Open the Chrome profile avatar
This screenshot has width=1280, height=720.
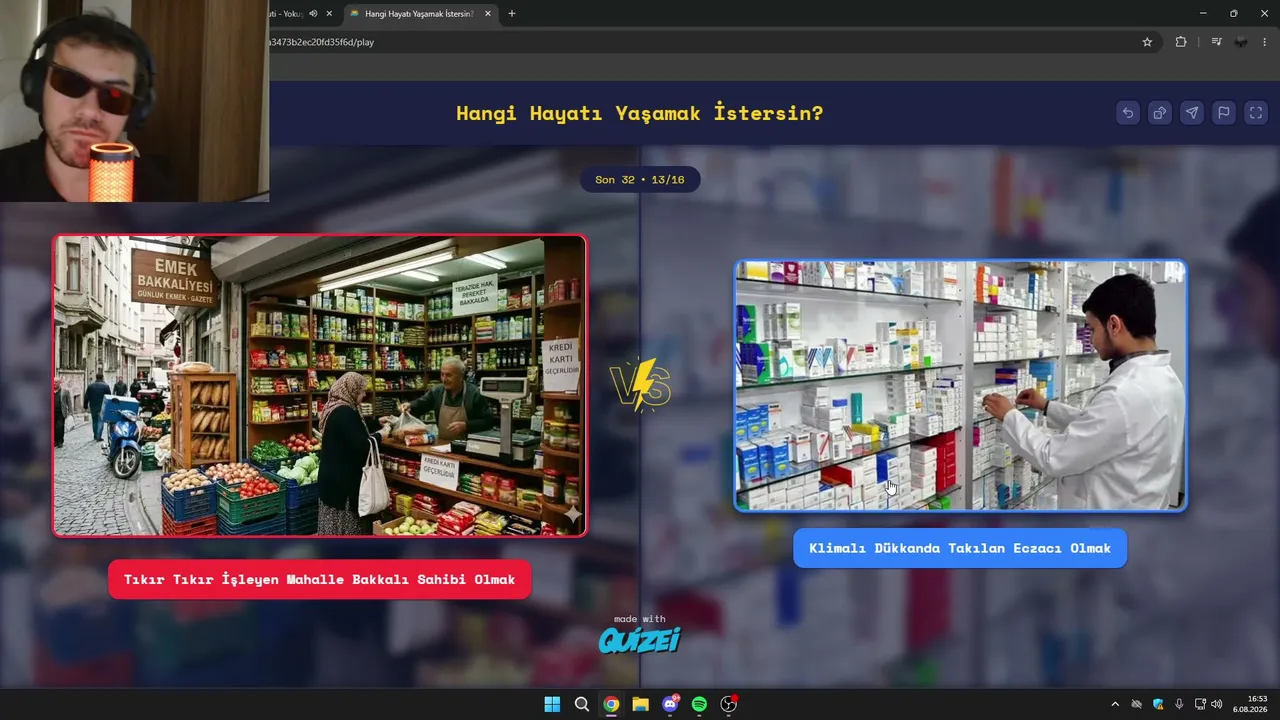pos(1241,42)
